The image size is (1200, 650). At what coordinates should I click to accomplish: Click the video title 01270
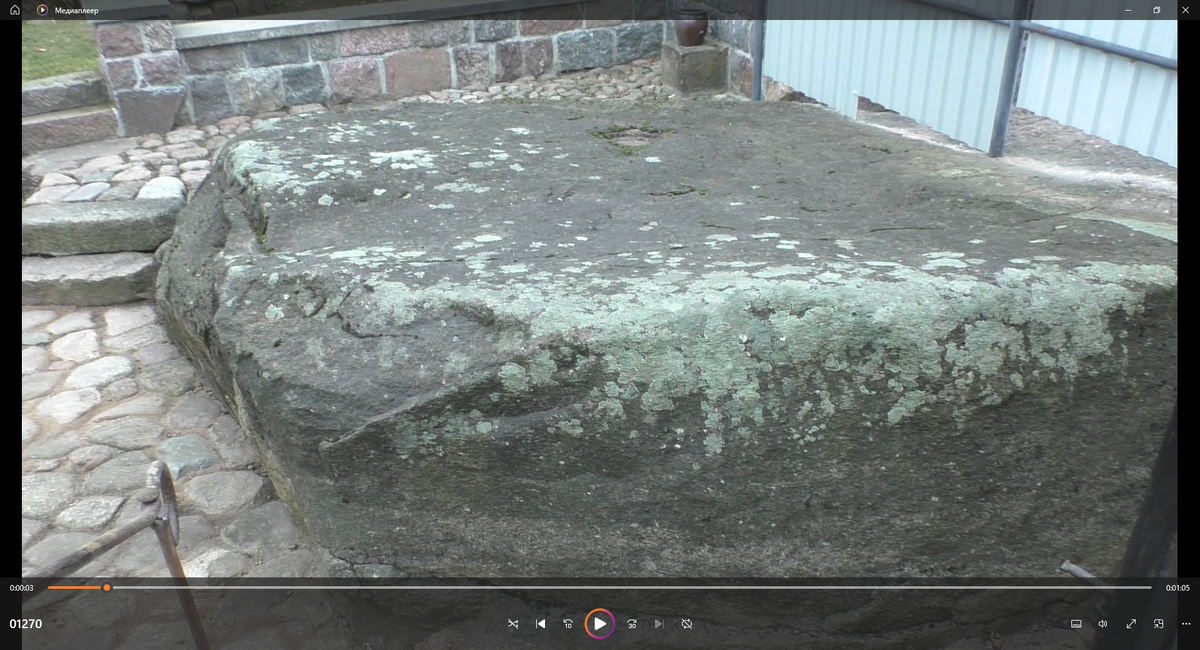pyautogui.click(x=26, y=624)
